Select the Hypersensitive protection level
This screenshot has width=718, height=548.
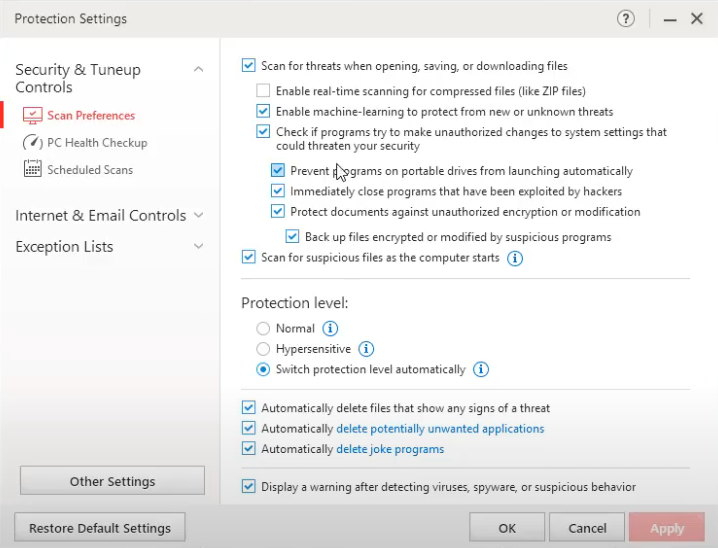263,349
